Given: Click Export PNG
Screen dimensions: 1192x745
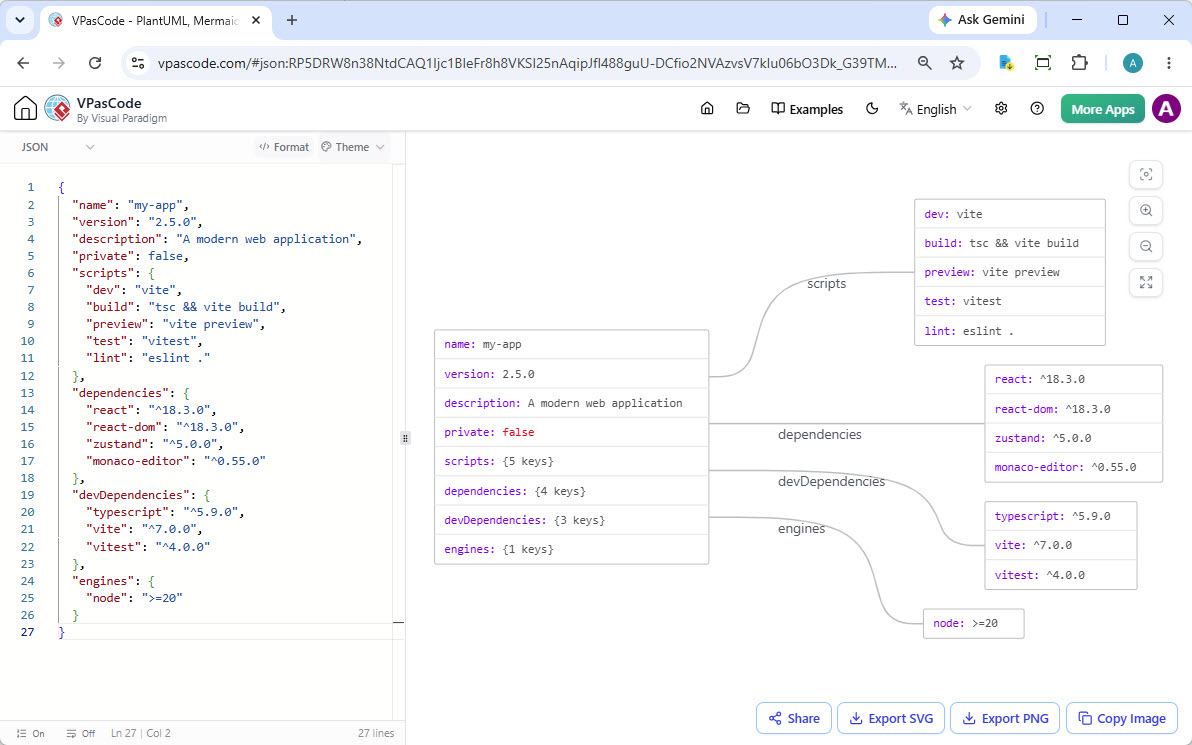Looking at the screenshot, I should [1004, 718].
